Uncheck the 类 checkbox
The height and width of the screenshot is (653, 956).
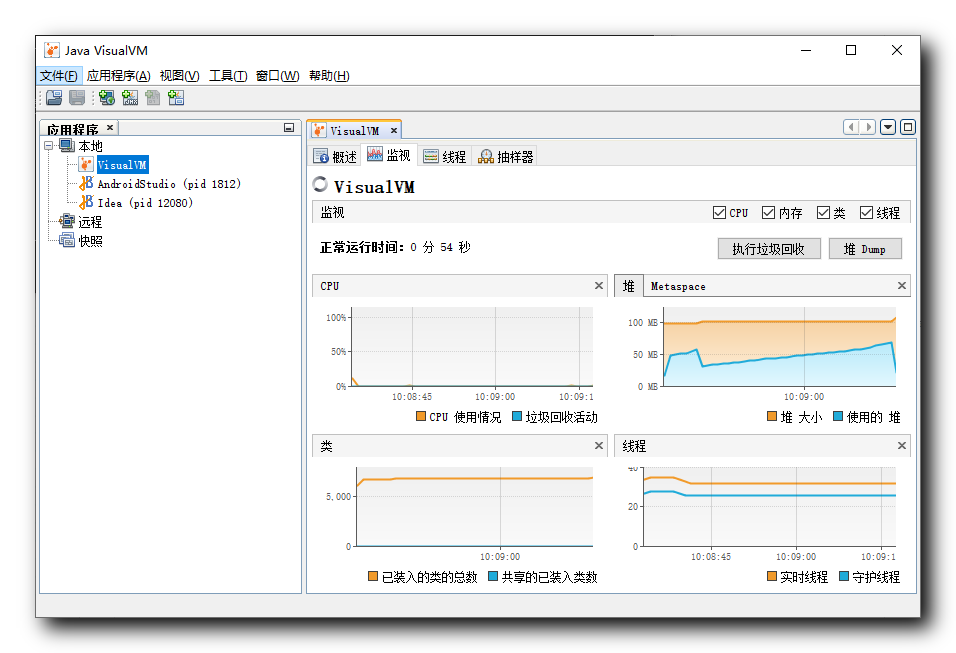click(x=824, y=212)
